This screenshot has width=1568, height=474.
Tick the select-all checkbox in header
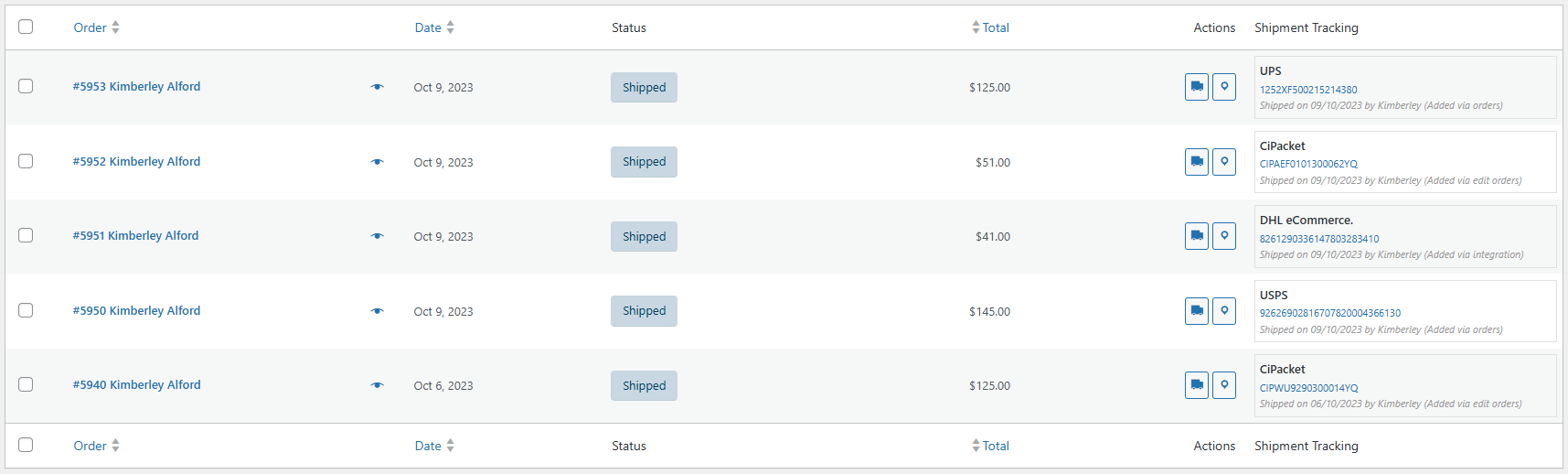(x=26, y=27)
